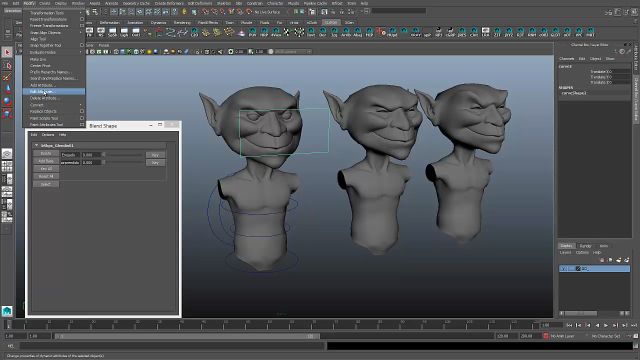
Task: Select the arrow Select tool in toolbox
Action: [7, 52]
